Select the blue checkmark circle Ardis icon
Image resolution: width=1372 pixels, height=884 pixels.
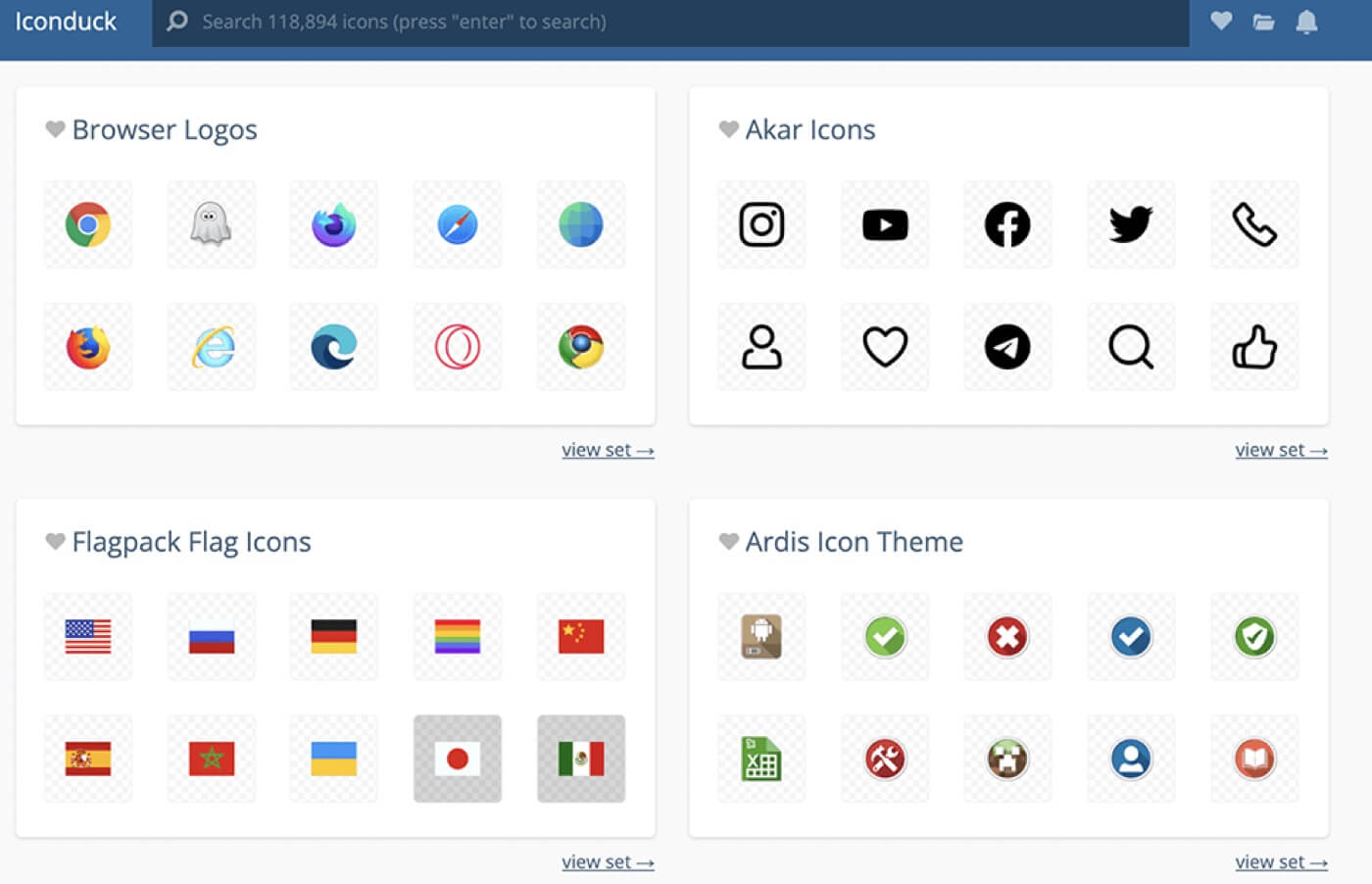pos(1131,637)
